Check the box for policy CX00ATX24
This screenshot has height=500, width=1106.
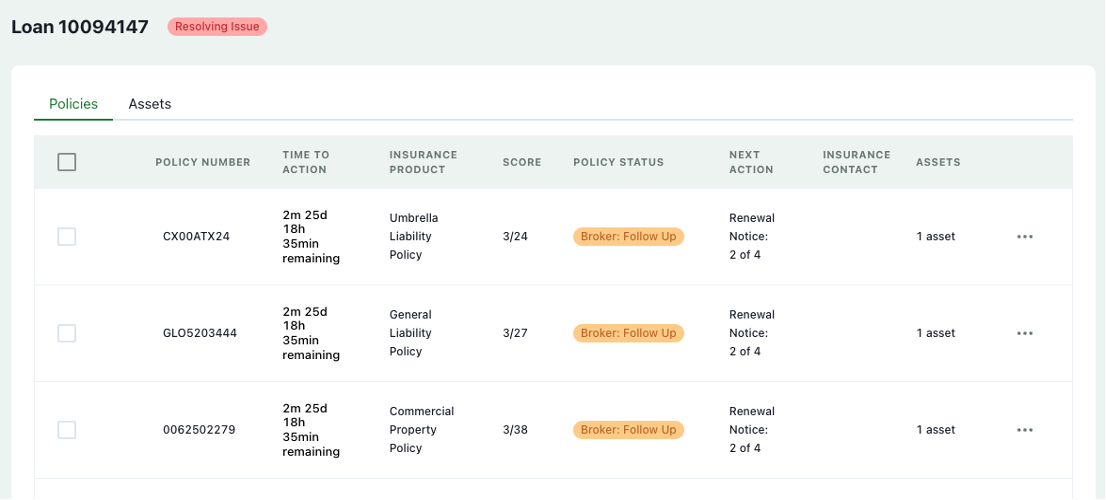pos(67,237)
